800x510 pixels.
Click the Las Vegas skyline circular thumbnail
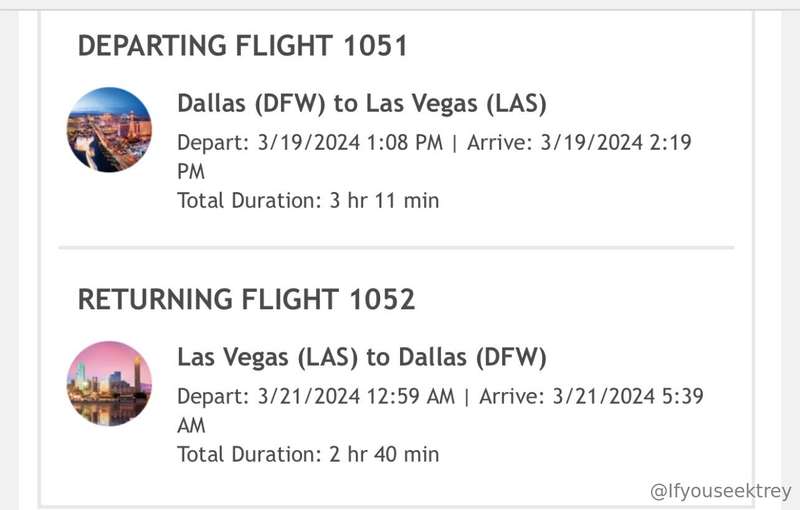(109, 130)
